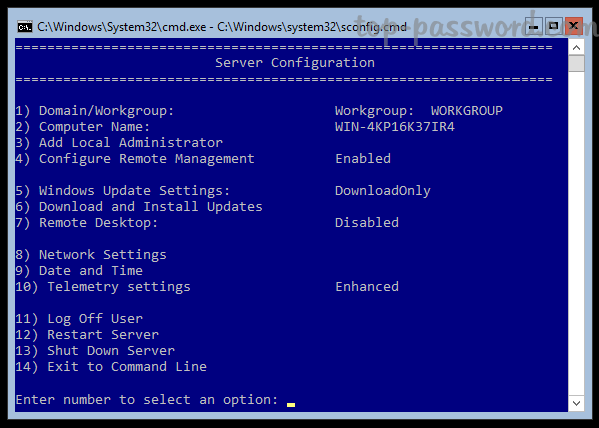Click the scrollbar down arrow
Image resolution: width=599 pixels, height=428 pixels.
(576, 403)
